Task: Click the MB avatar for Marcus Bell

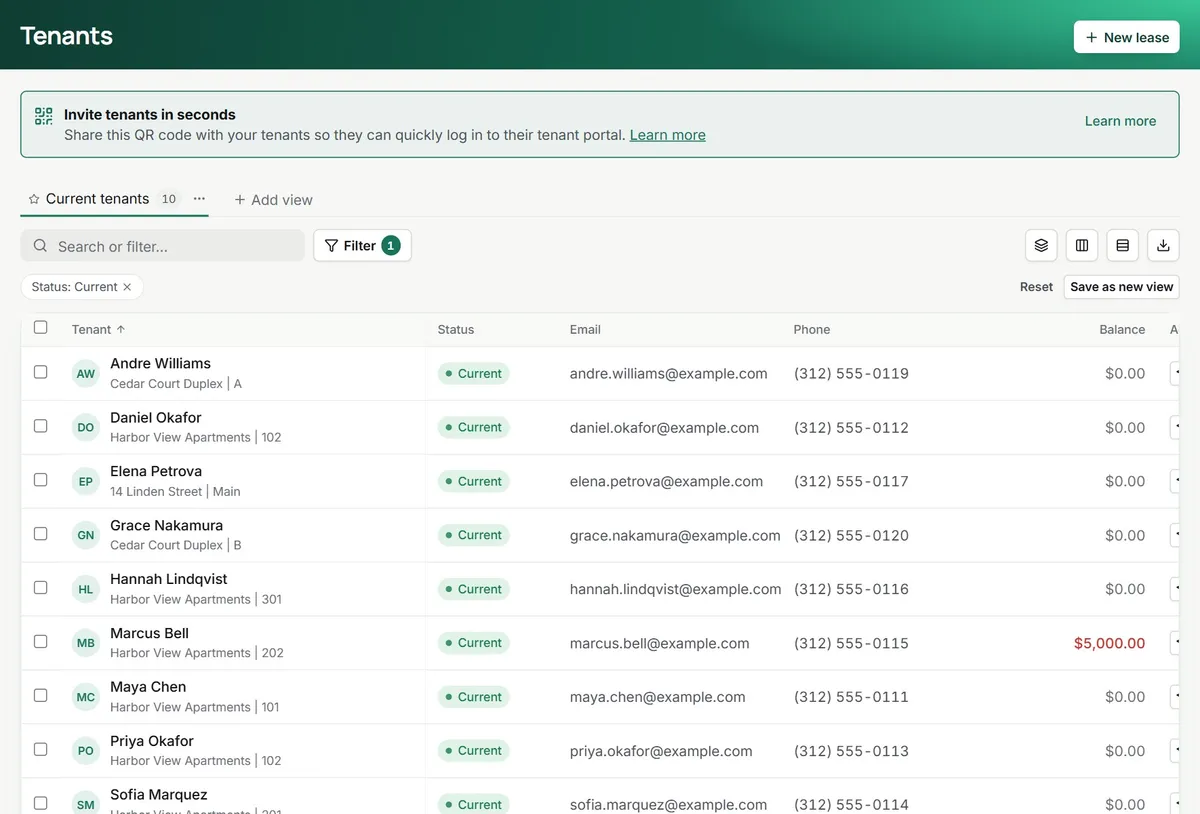Action: (x=86, y=644)
